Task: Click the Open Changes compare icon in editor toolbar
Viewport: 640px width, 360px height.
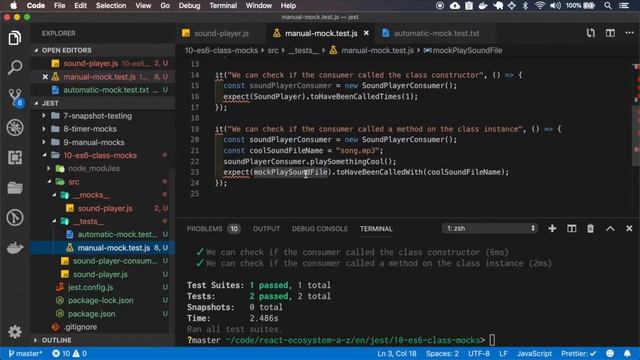Action: [590, 33]
